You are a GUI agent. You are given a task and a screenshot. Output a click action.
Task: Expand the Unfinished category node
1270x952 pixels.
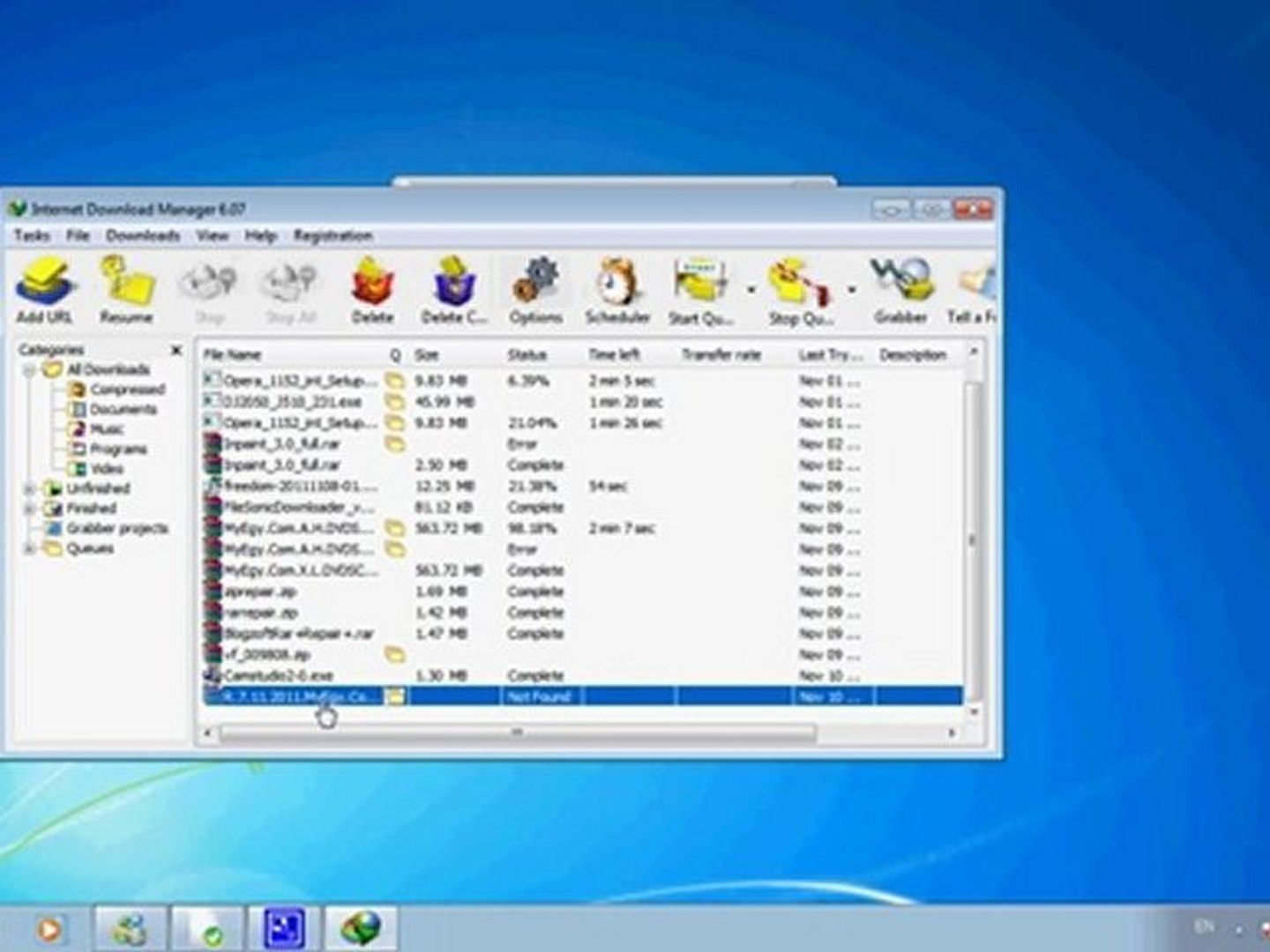coord(29,488)
